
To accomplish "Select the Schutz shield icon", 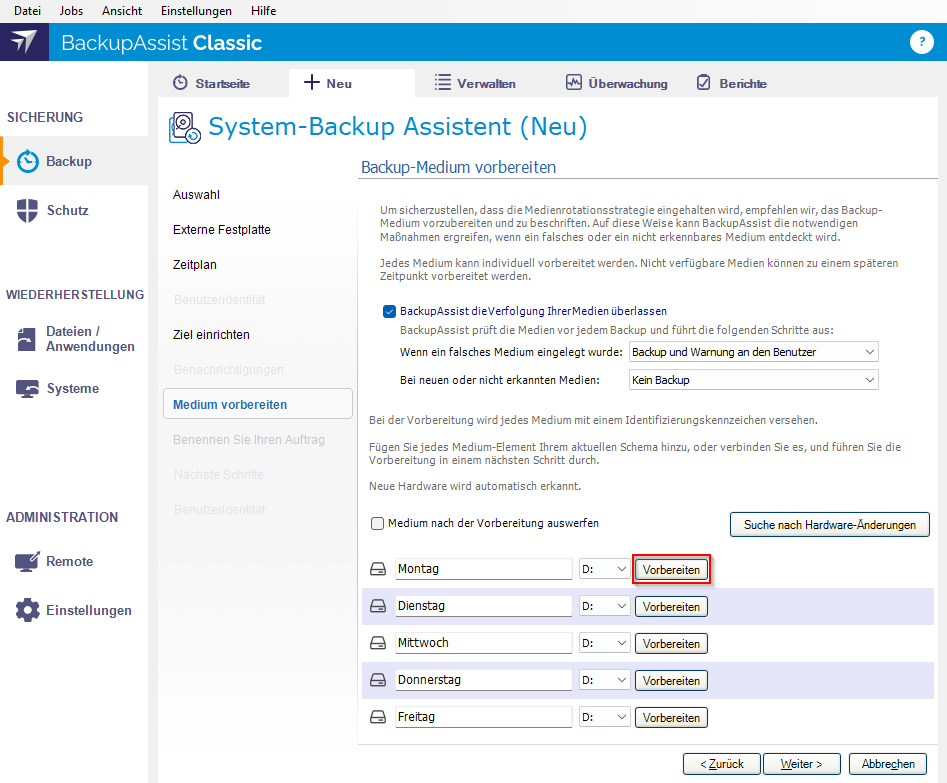I will point(28,210).
